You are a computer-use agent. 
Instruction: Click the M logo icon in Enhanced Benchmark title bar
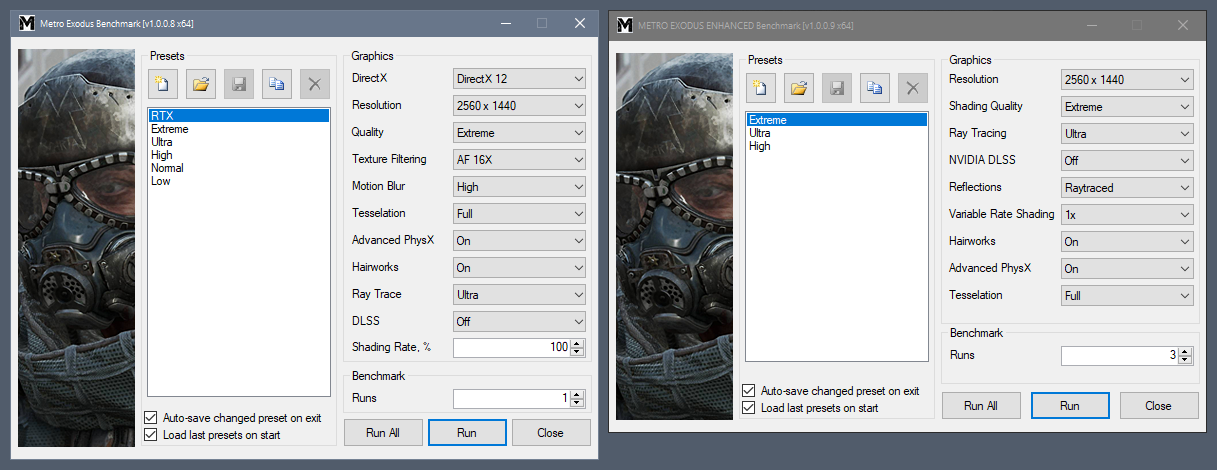click(625, 24)
